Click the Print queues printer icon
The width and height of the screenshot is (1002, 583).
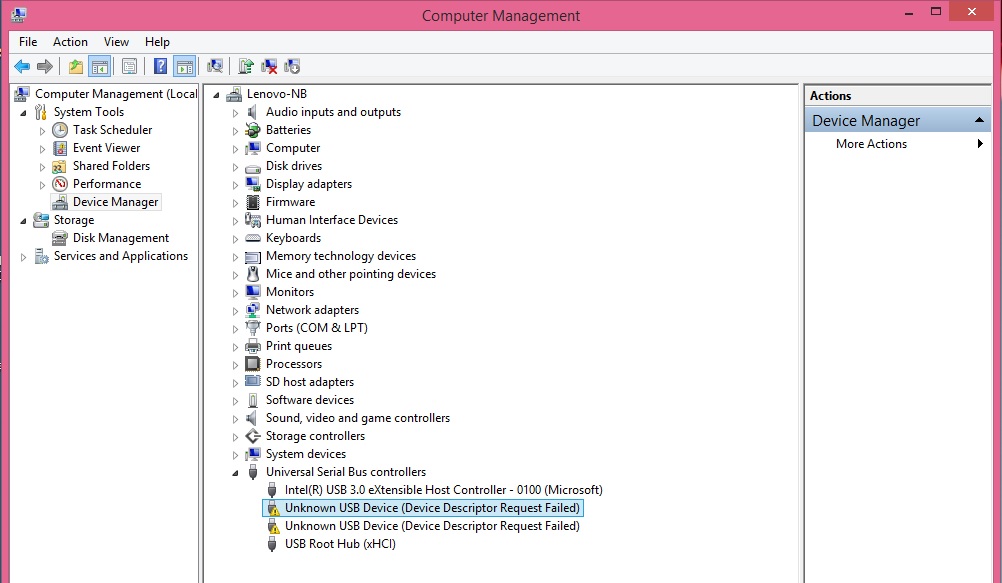click(253, 346)
